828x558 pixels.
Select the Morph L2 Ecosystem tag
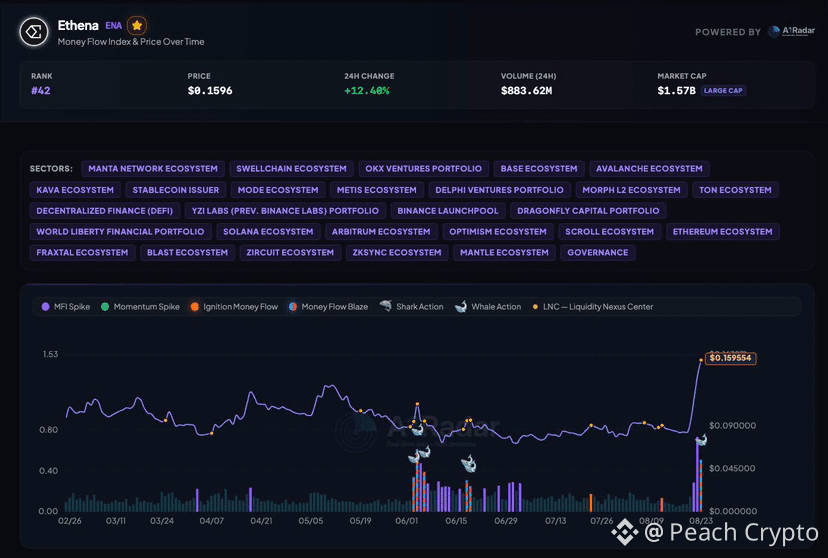(x=632, y=190)
